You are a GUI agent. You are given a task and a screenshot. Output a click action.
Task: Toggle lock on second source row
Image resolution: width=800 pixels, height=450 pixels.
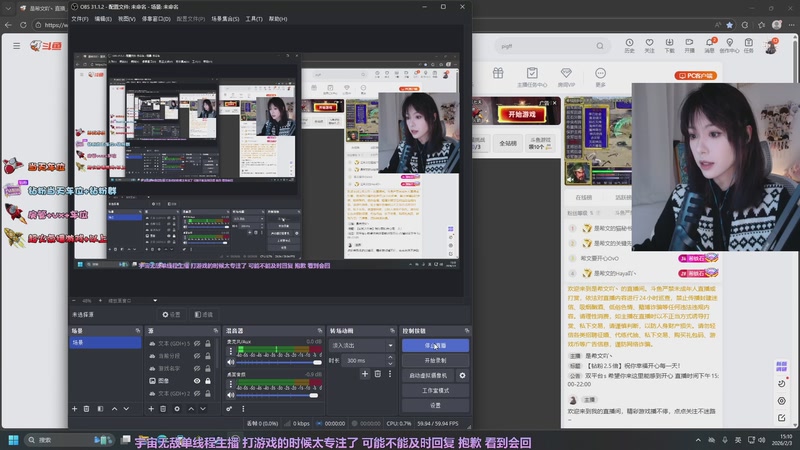(208, 356)
